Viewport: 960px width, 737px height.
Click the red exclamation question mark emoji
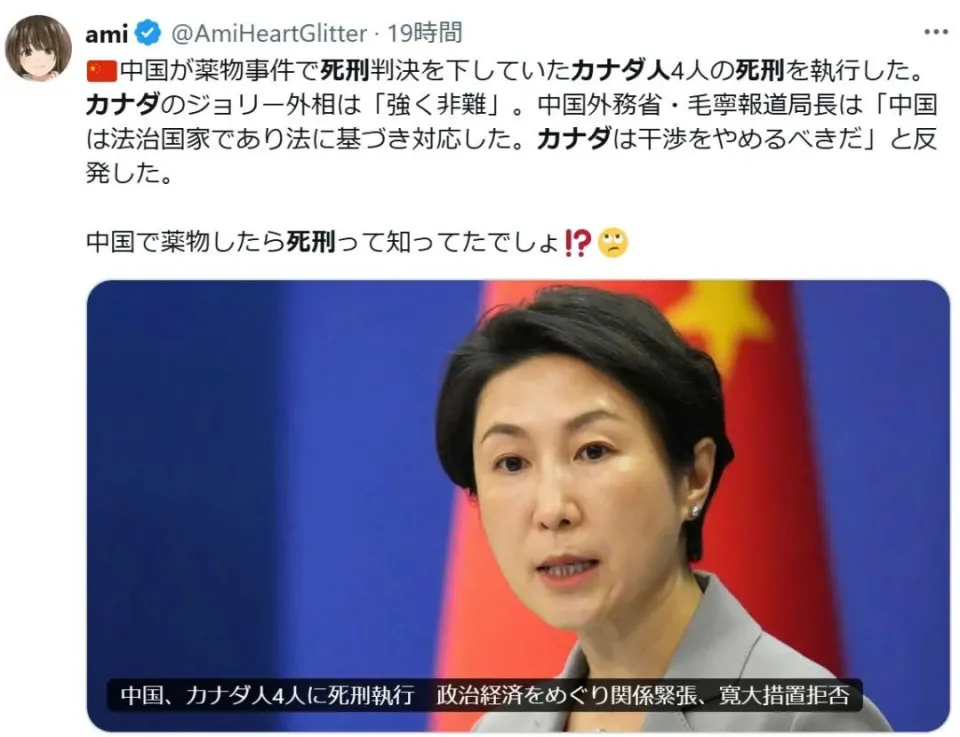pyautogui.click(x=577, y=243)
